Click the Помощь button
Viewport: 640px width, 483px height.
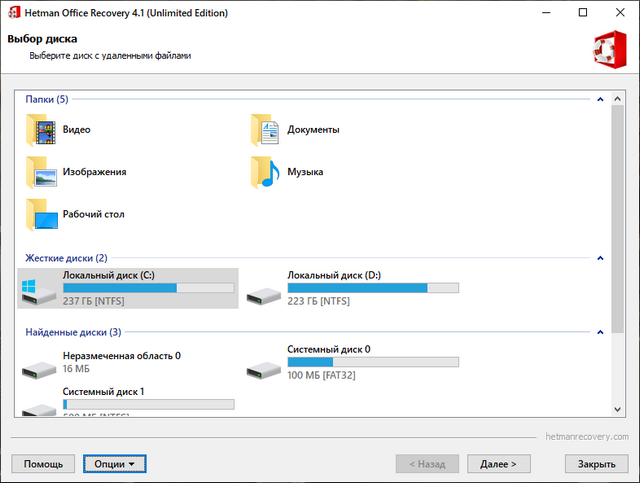(x=43, y=464)
